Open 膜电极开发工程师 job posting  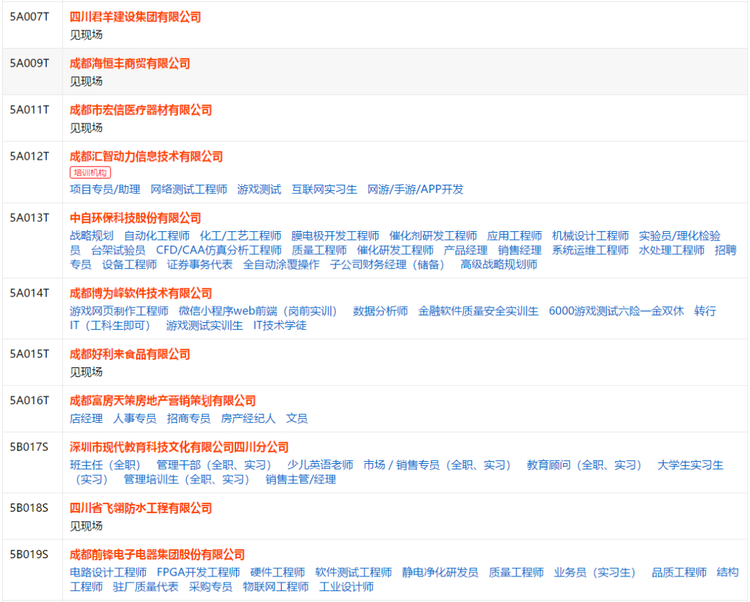point(335,236)
